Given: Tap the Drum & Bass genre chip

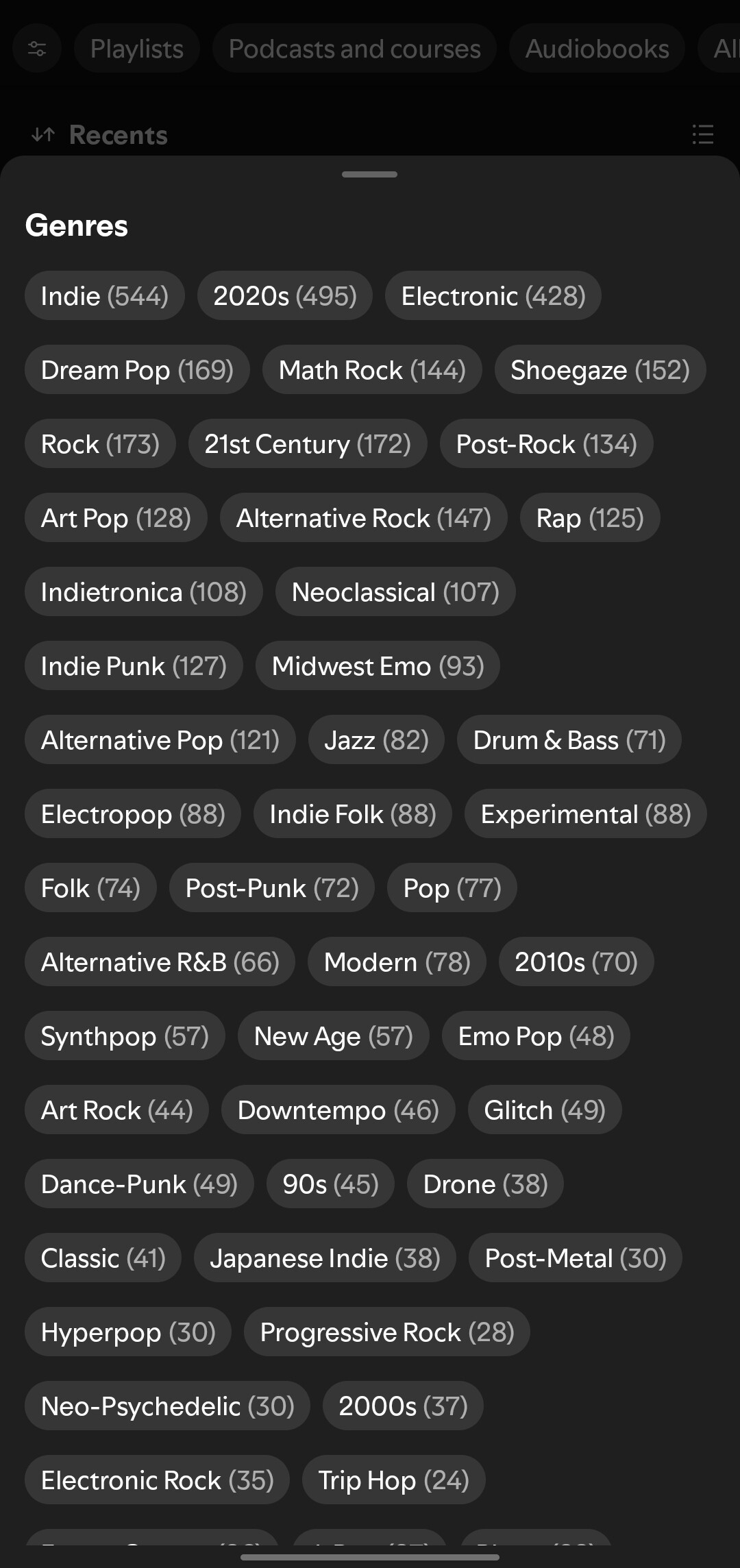Looking at the screenshot, I should tap(569, 740).
